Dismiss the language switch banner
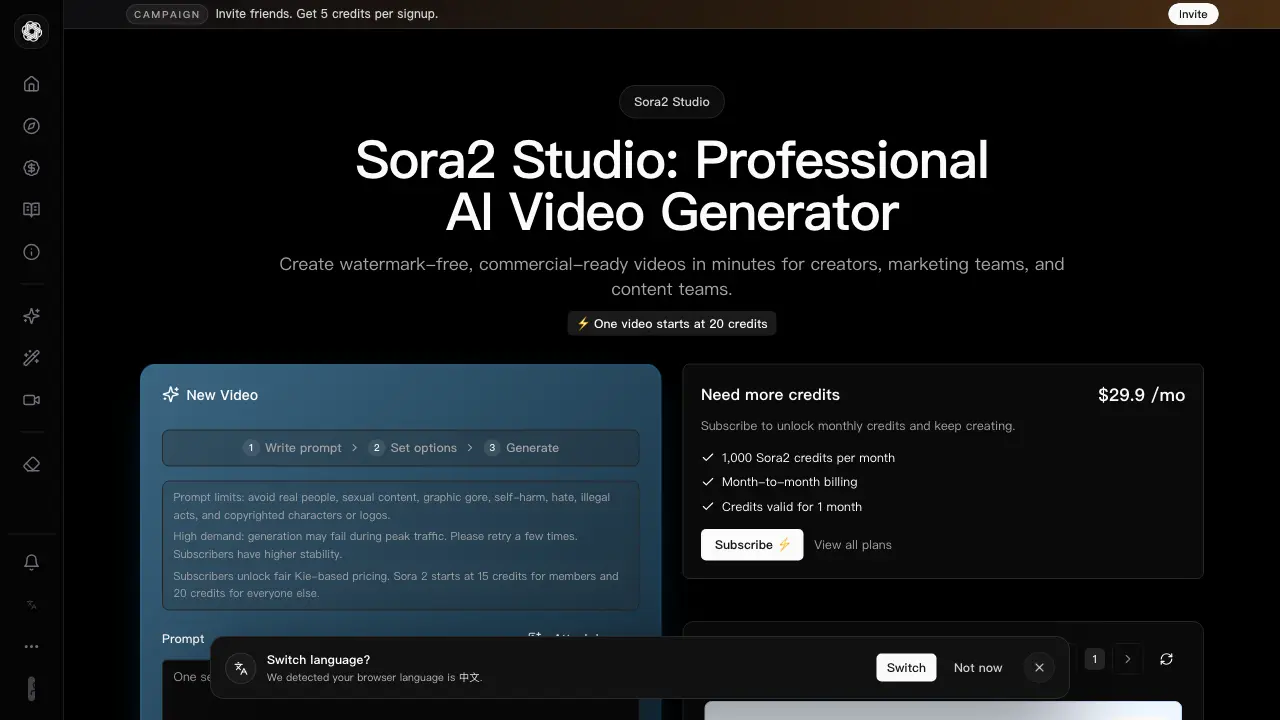1280x720 pixels. tap(1039, 668)
